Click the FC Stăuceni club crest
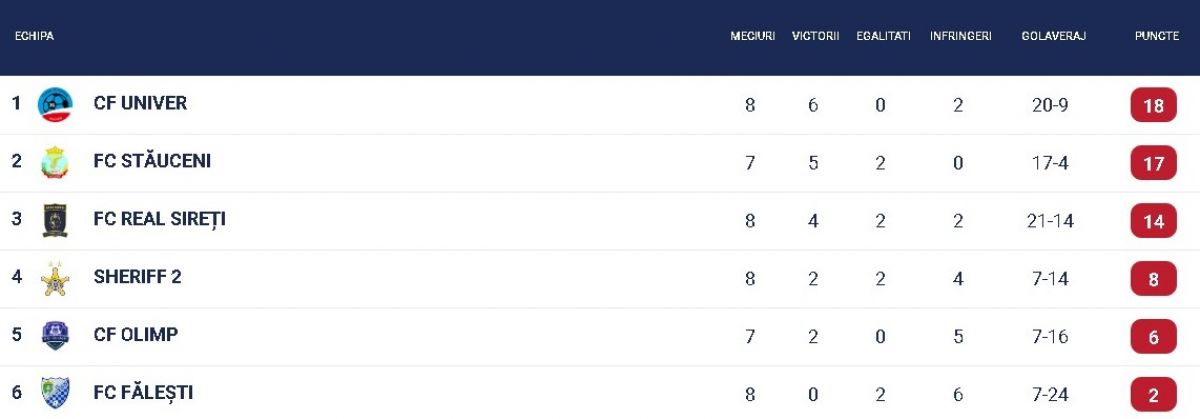Viewport: 1200px width, 419px height. (55, 162)
